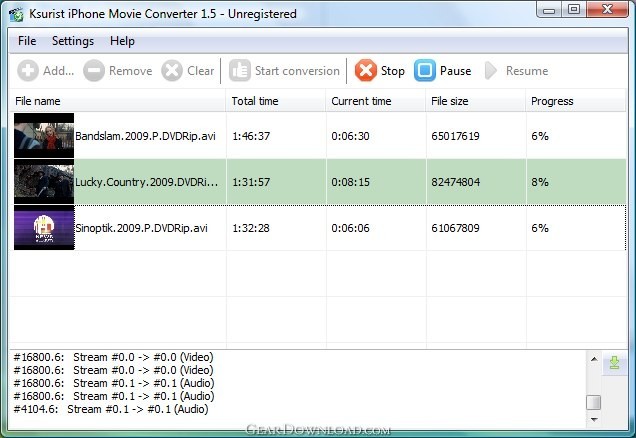Sort by Current time column header
Viewport: 636px width, 438px height.
point(376,101)
